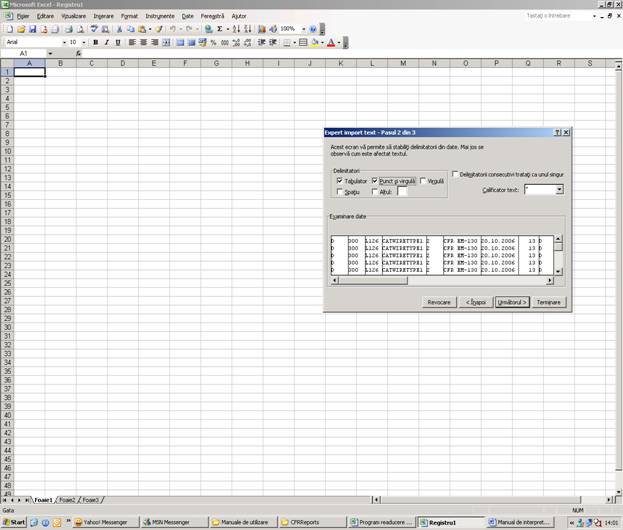
Task: Click the Save icon in toolbar
Action: (32, 29)
